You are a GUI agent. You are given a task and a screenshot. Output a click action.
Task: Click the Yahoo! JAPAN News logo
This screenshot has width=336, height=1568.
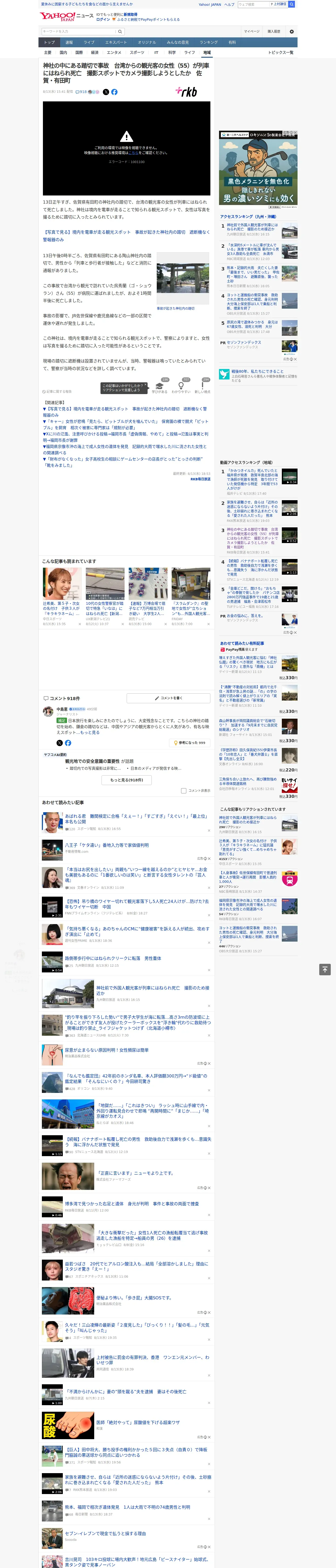point(66,16)
